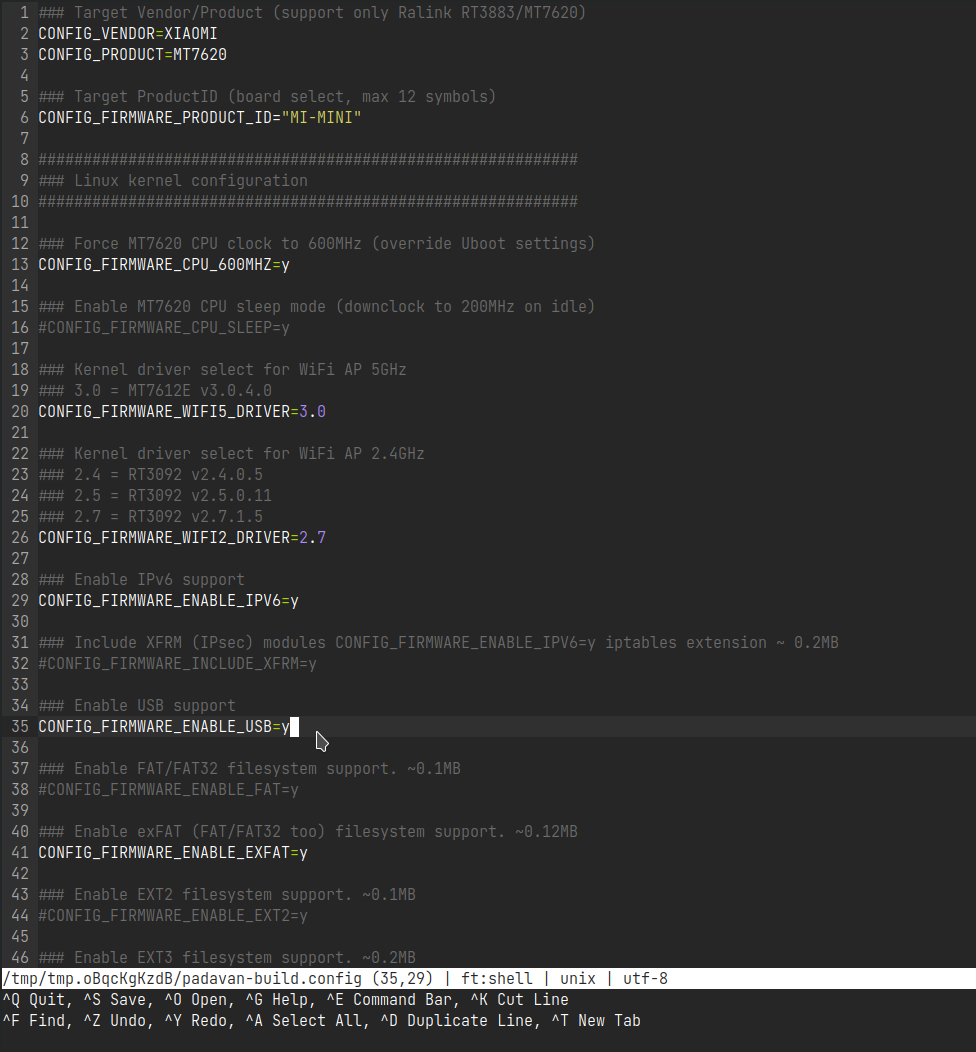976x1052 pixels.
Task: Click the commented CONFIG_FIRMWARE_ENABLE_FAT=y line
Action: pos(168,790)
